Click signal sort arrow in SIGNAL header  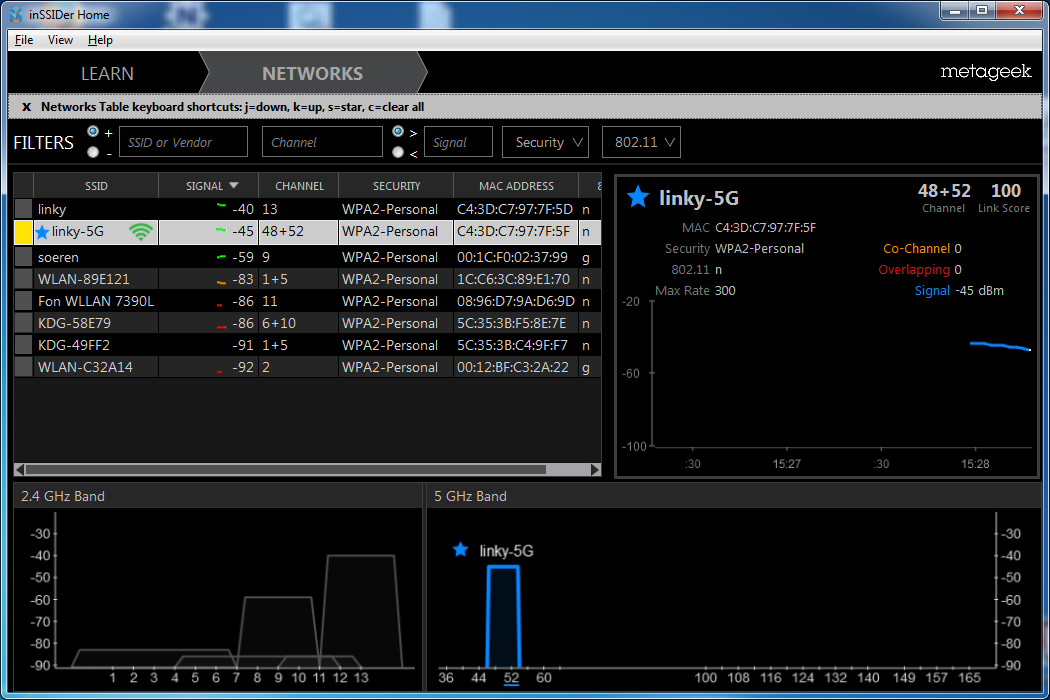coord(234,186)
